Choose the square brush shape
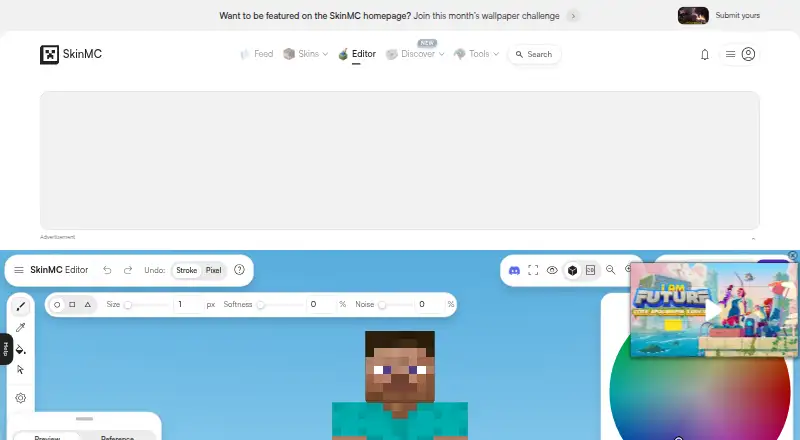 pyautogui.click(x=72, y=304)
